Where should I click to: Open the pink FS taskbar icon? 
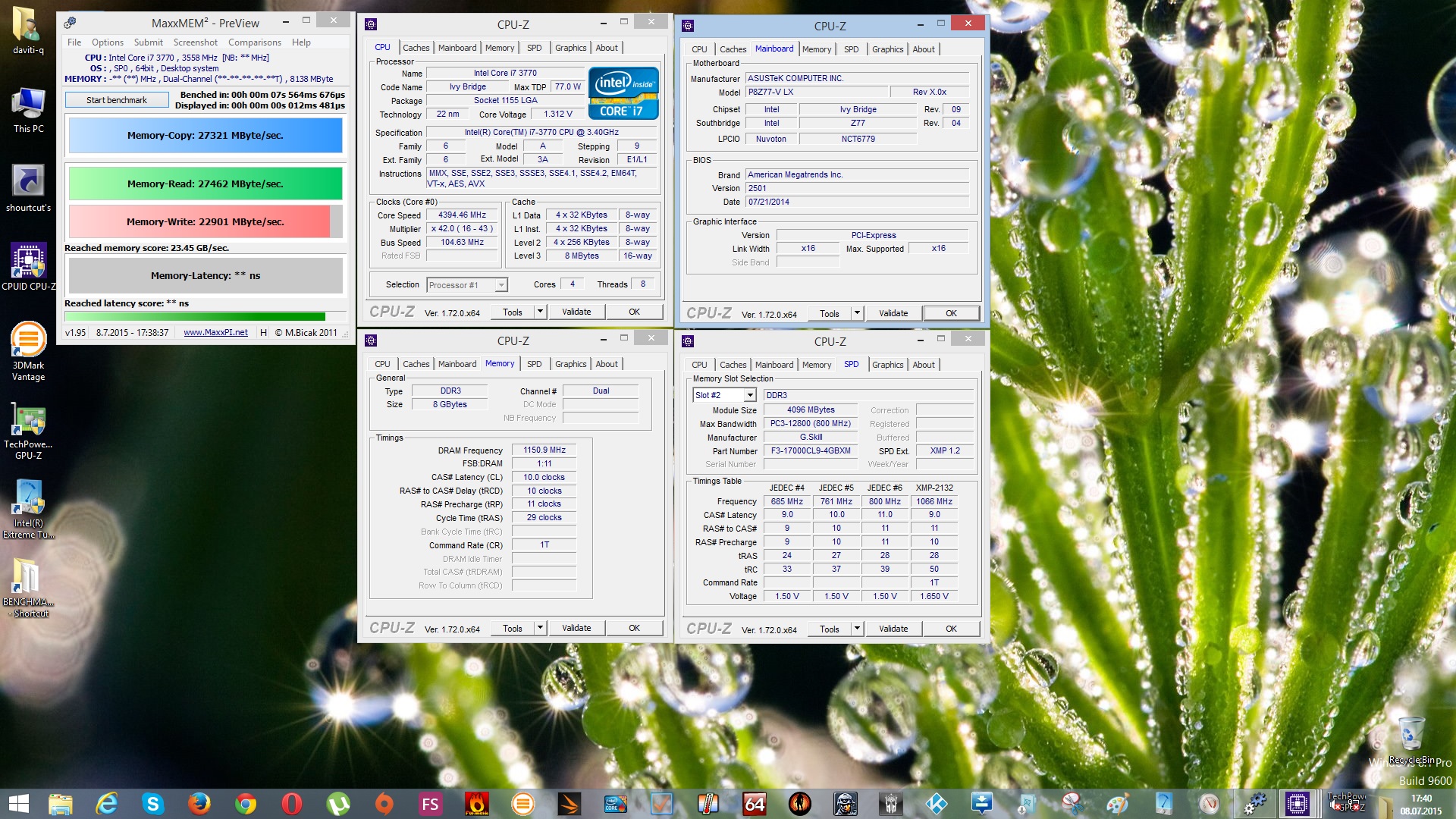[x=430, y=804]
